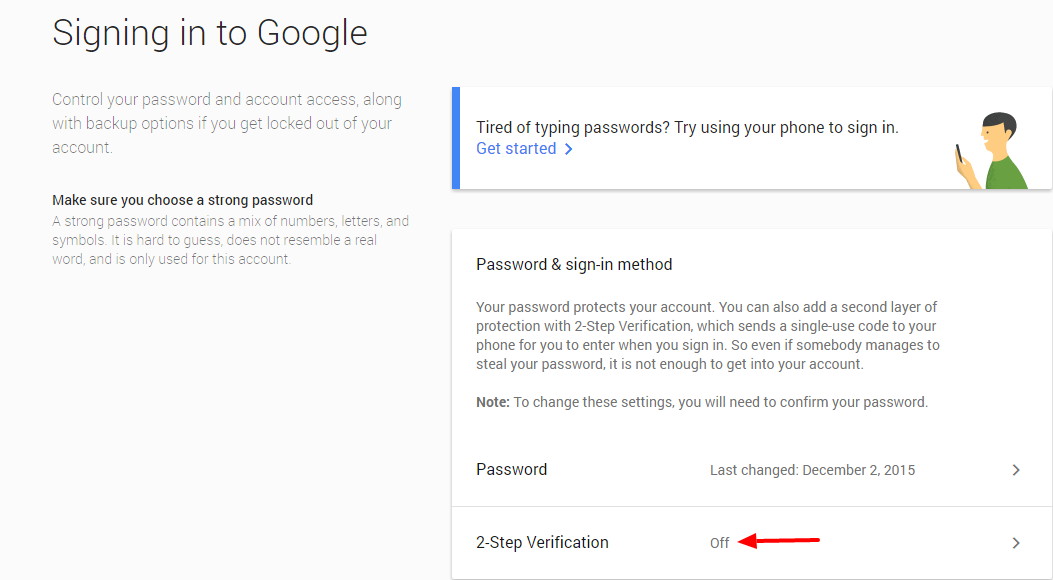Click the Get started link

(x=515, y=149)
